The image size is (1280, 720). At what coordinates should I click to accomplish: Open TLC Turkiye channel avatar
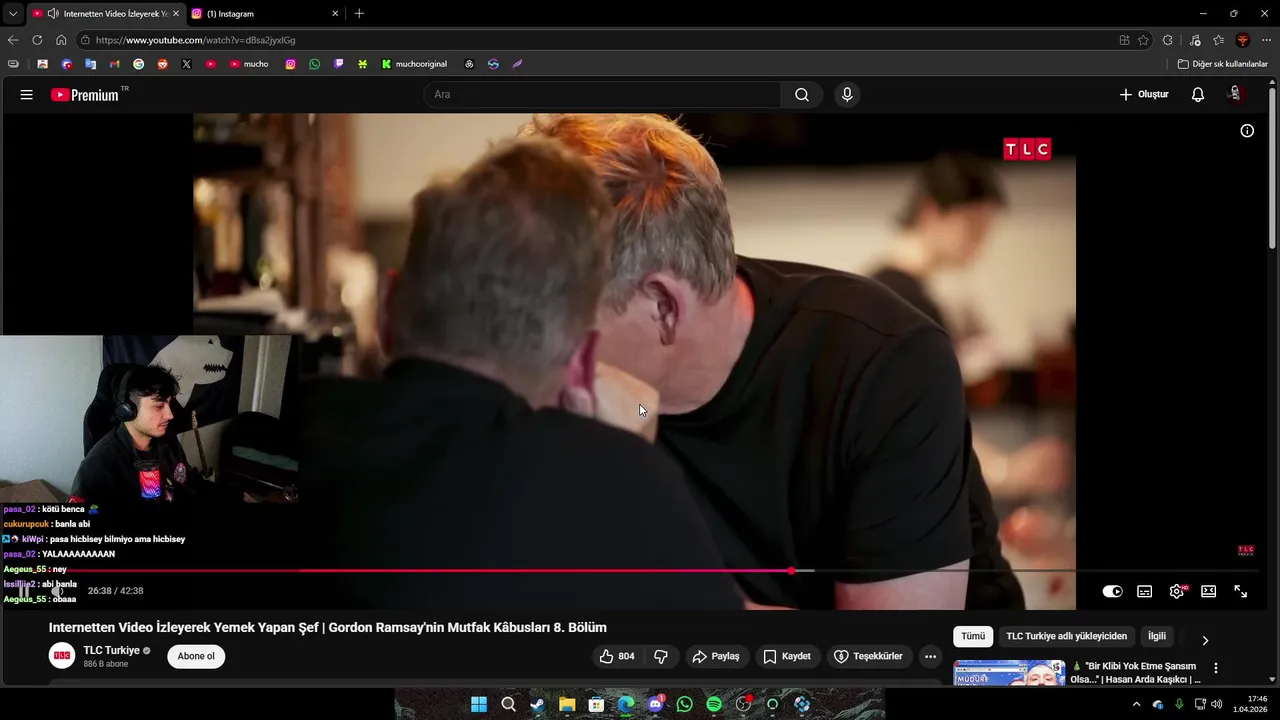coord(62,656)
